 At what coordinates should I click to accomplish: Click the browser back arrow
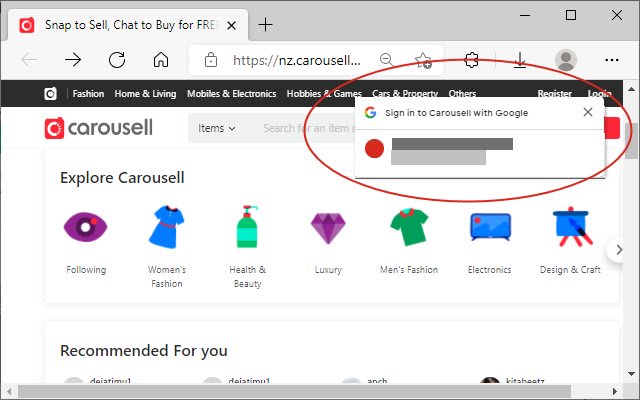coord(29,60)
